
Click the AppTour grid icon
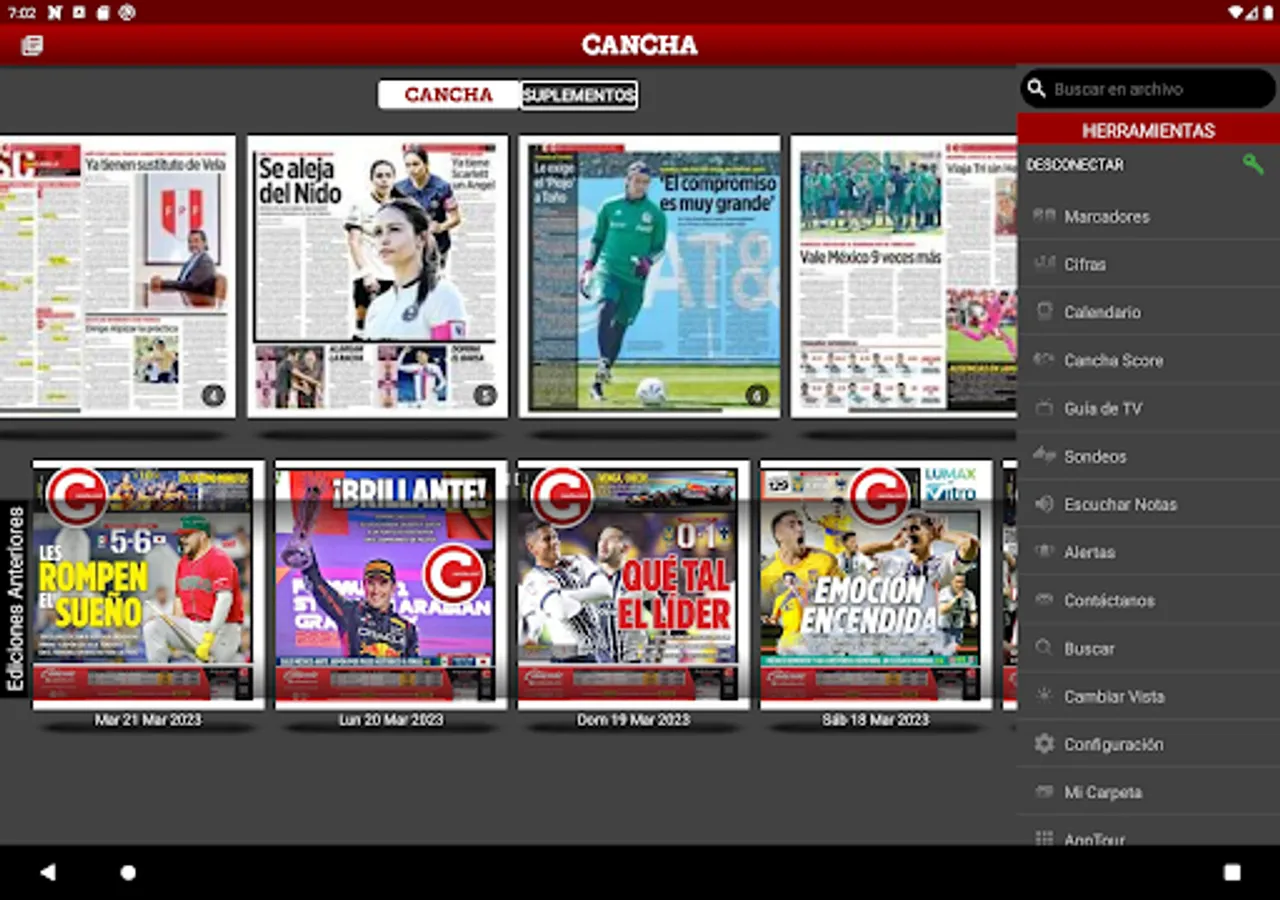coord(1044,838)
